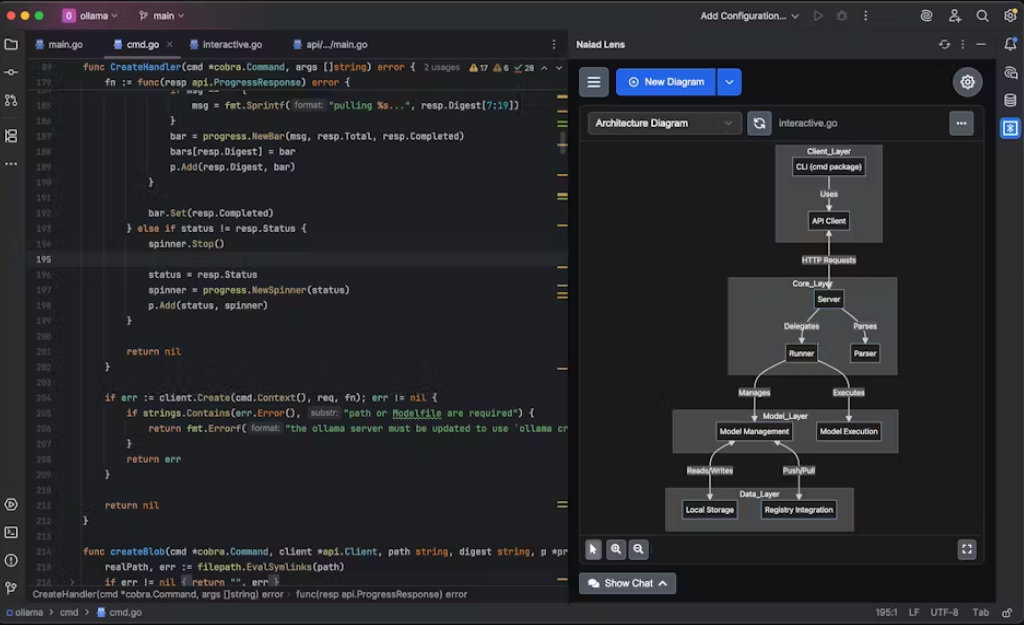
Task: Open Naiad Lens settings via the gear icon
Action: tap(967, 82)
